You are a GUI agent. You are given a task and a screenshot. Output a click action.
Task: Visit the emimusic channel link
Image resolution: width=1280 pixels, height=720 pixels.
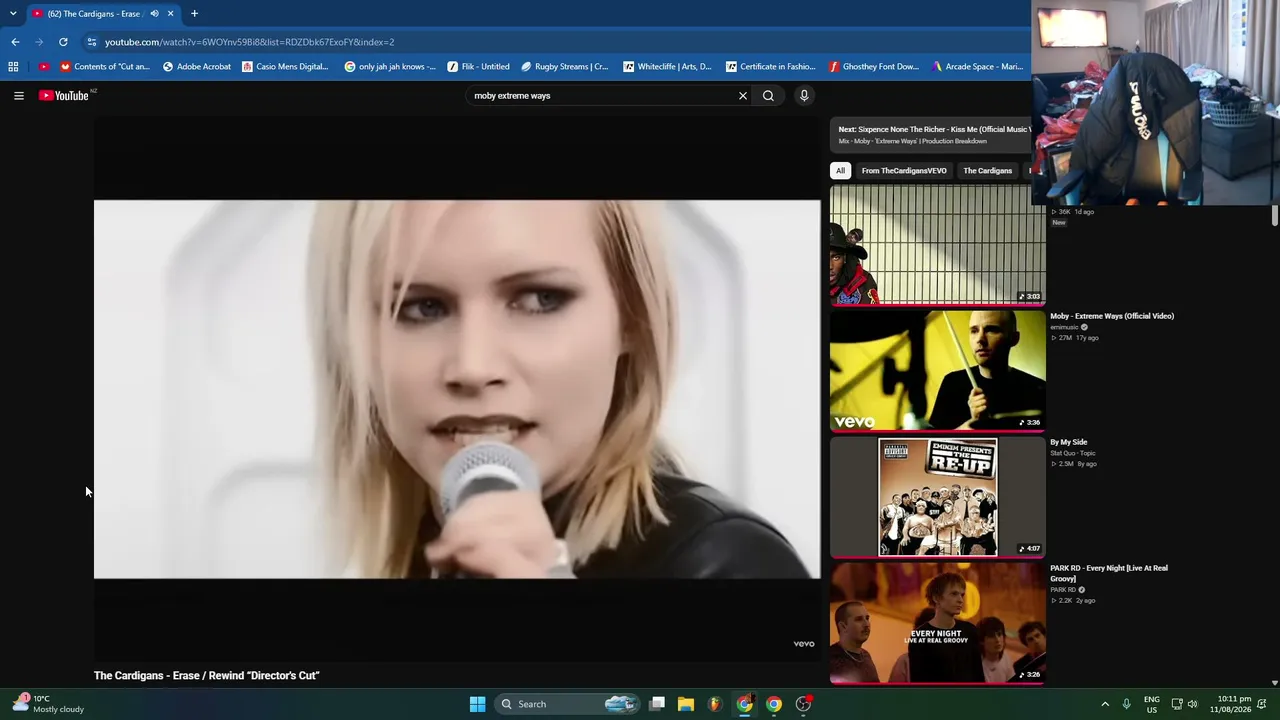tap(1064, 327)
